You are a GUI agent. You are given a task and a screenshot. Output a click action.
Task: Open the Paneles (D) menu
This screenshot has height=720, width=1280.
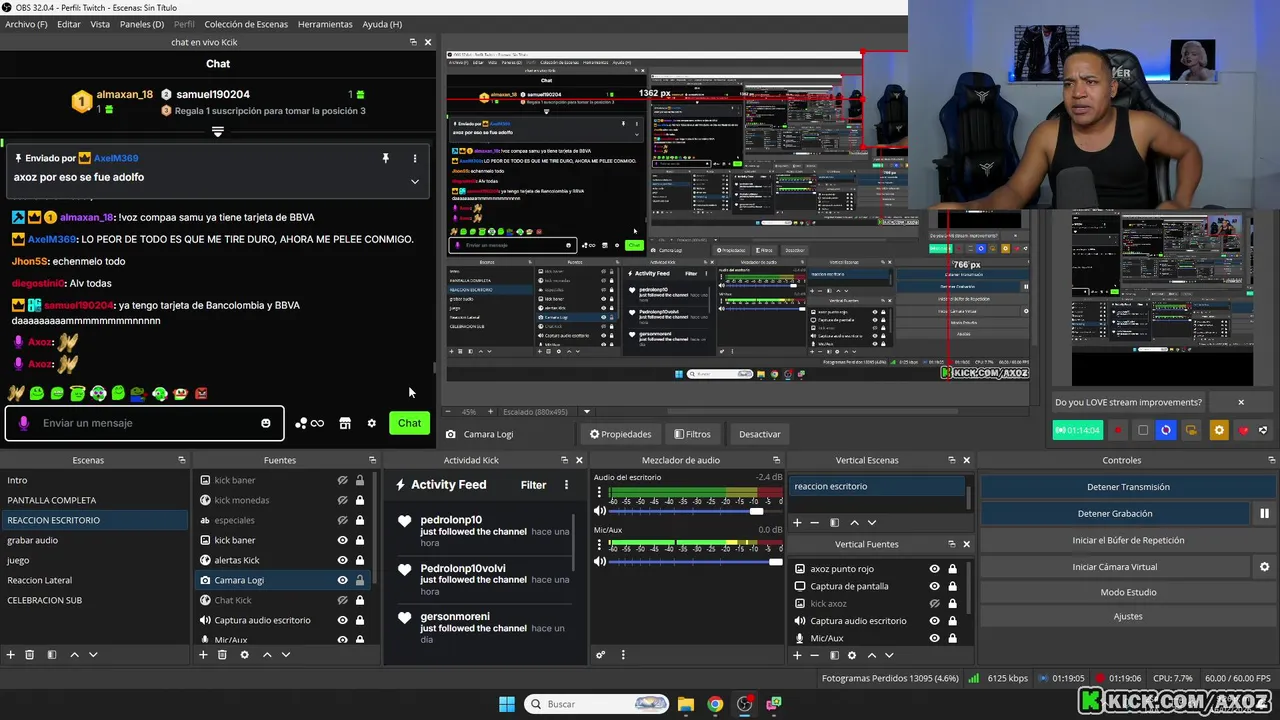(142, 24)
